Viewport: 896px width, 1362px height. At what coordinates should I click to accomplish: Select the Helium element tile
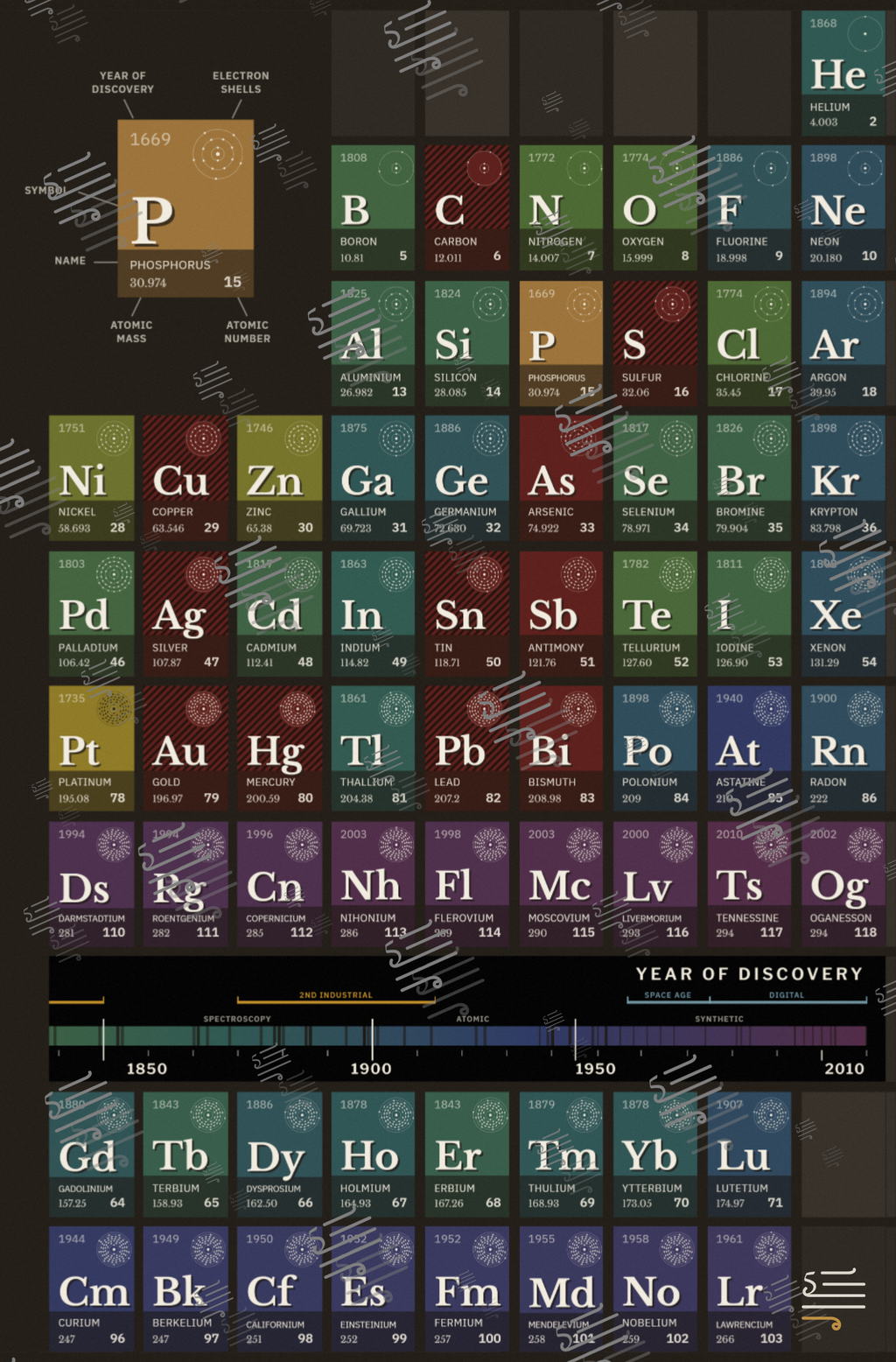(x=843, y=73)
